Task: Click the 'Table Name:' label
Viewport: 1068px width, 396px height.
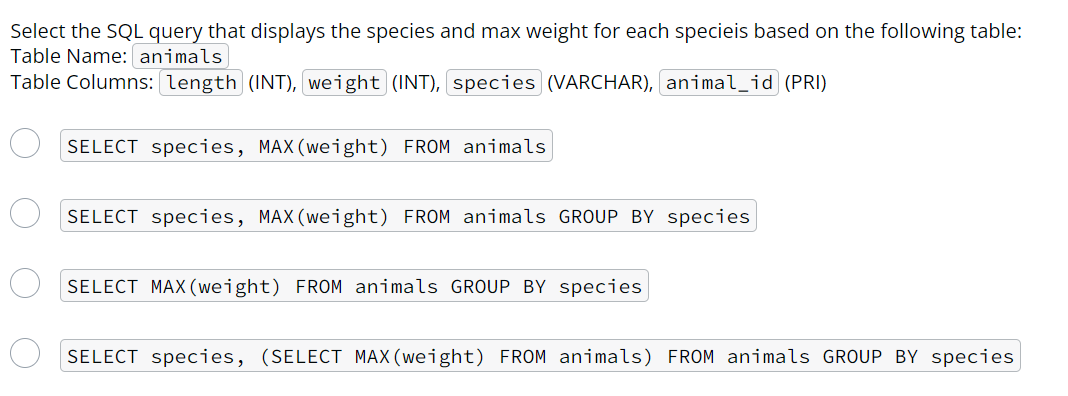Action: click(x=69, y=57)
